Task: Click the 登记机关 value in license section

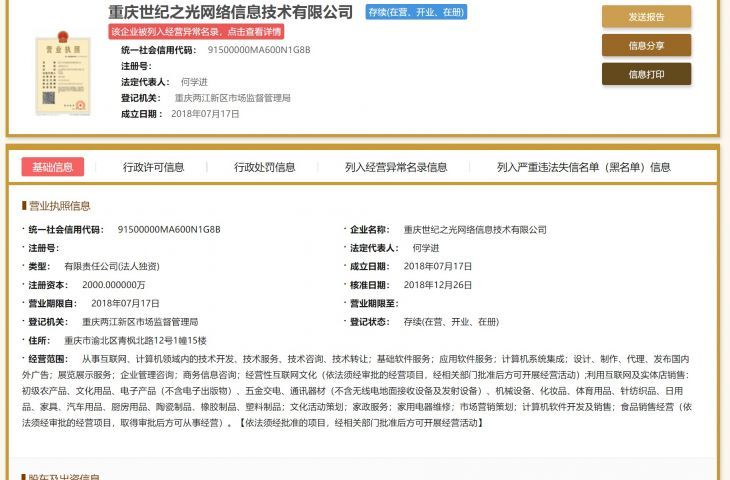Action: (140, 322)
